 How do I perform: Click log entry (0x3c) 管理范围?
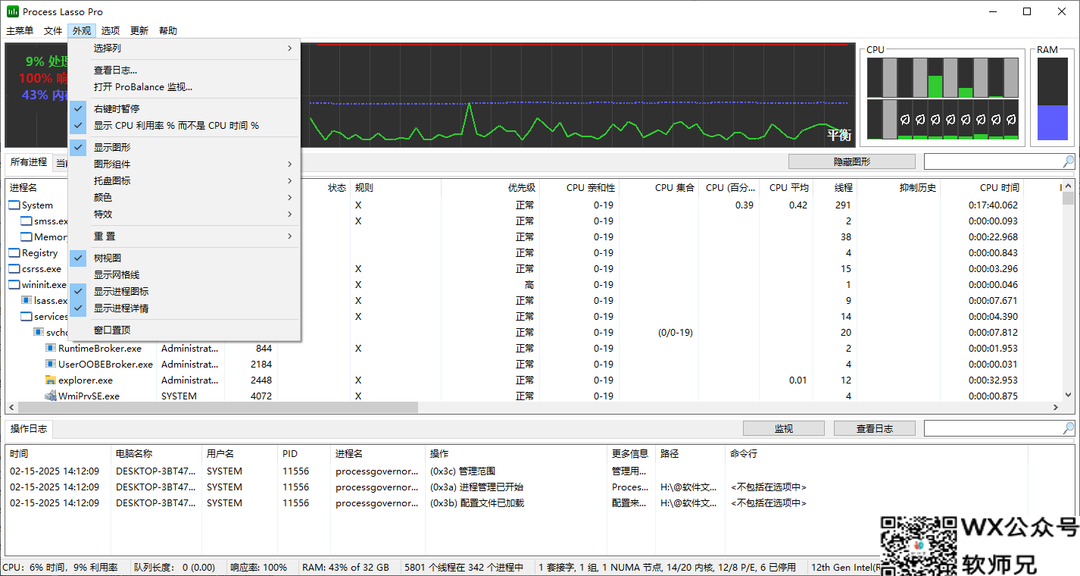point(462,471)
